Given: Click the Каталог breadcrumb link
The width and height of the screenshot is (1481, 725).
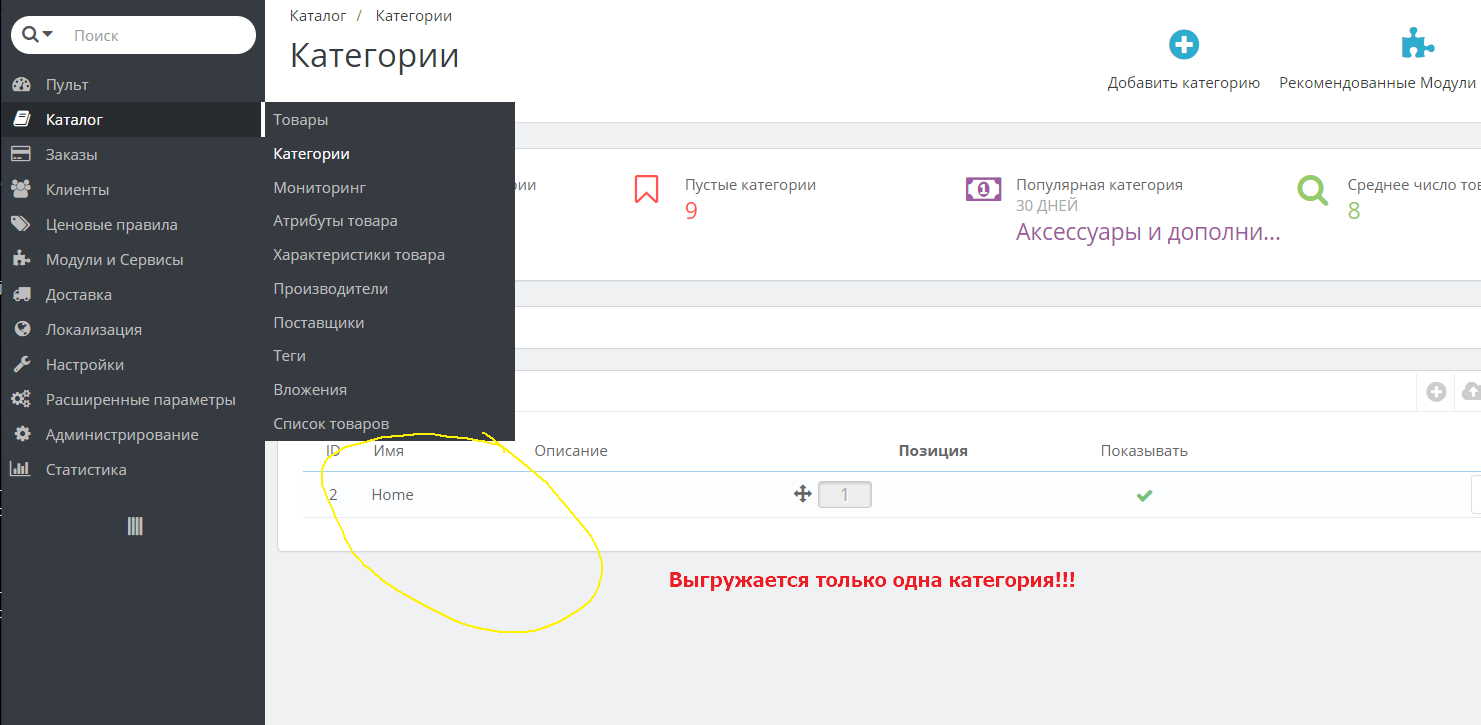Looking at the screenshot, I should click(x=318, y=16).
